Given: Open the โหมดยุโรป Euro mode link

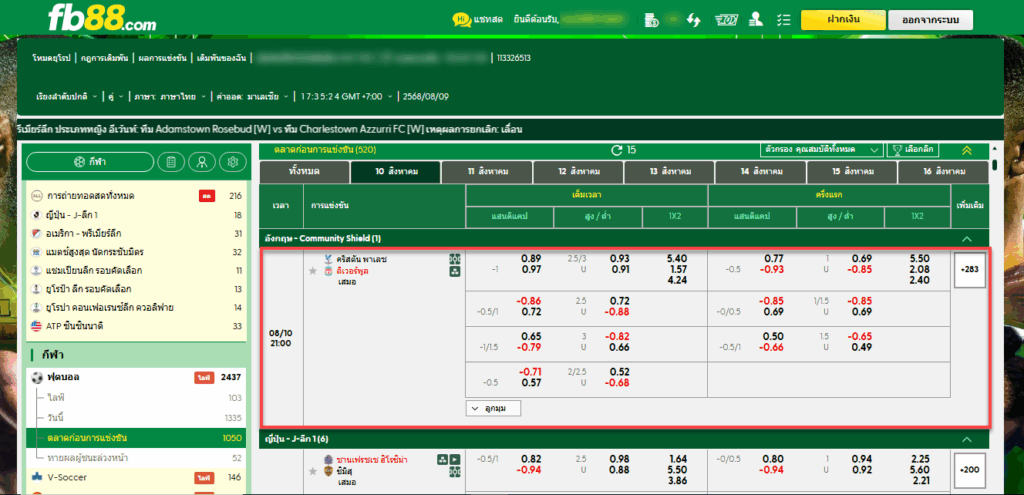Looking at the screenshot, I should (52, 58).
